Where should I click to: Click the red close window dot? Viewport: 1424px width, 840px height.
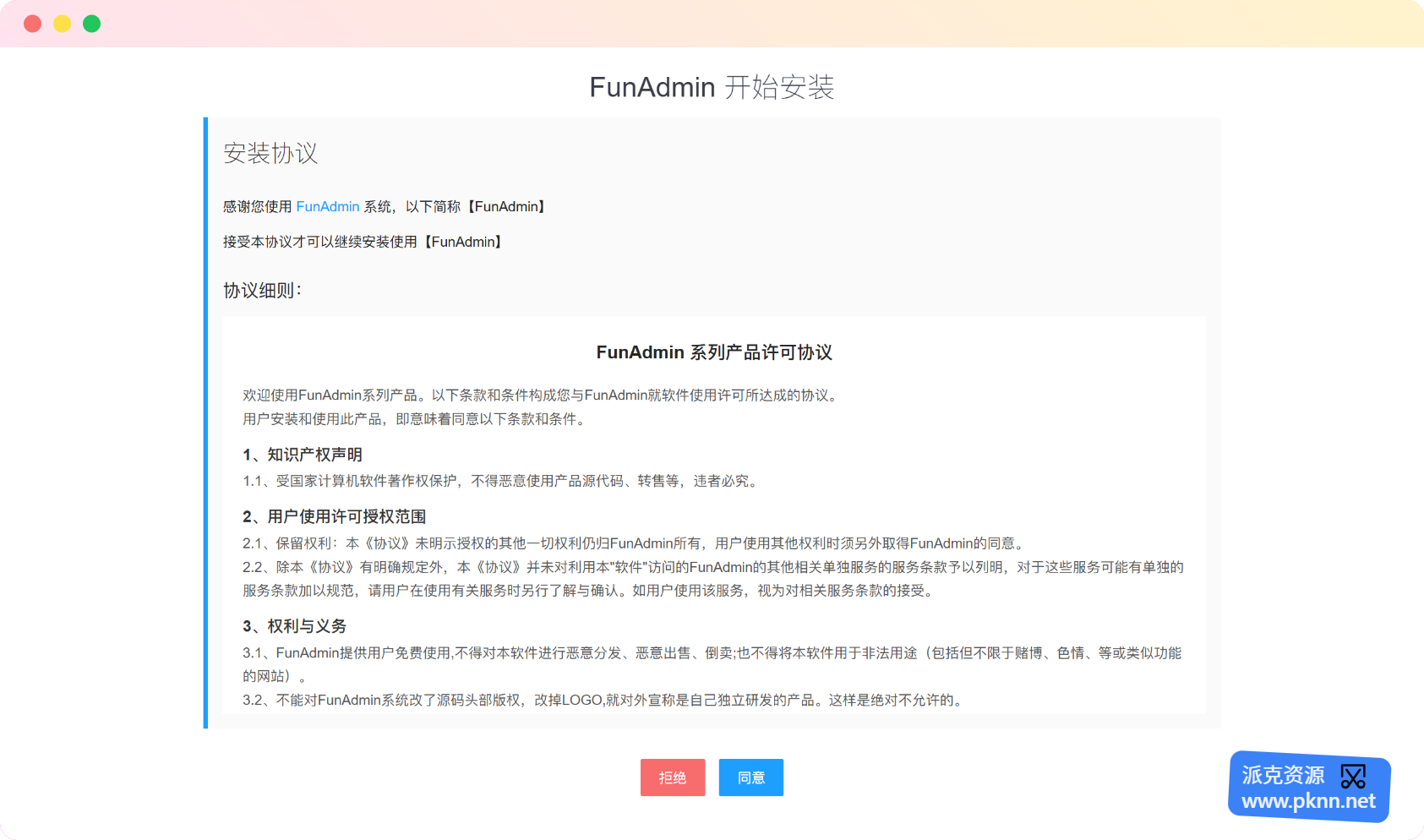click(x=33, y=24)
